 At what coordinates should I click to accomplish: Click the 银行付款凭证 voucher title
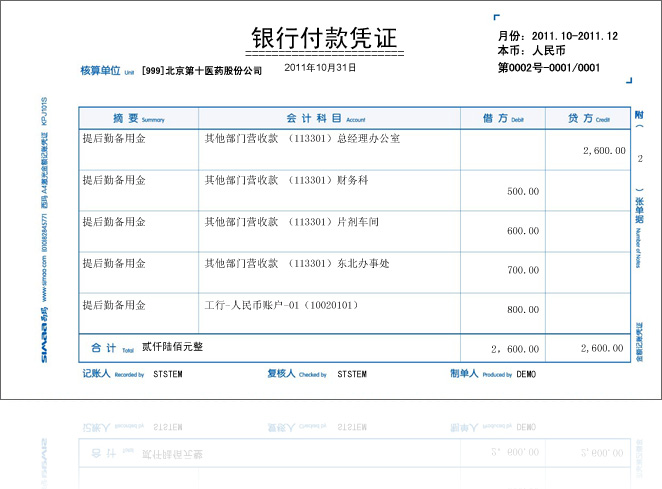pyautogui.click(x=324, y=38)
